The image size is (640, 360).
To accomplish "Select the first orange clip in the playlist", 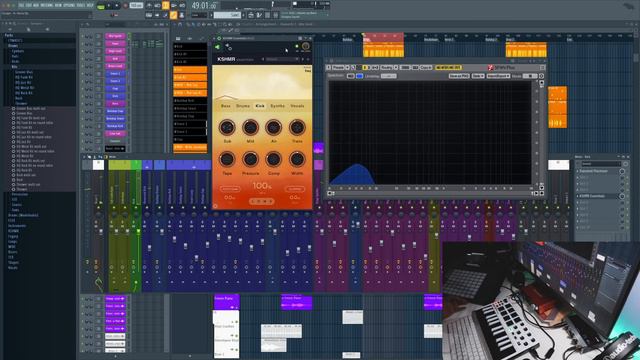I will coord(383,49).
